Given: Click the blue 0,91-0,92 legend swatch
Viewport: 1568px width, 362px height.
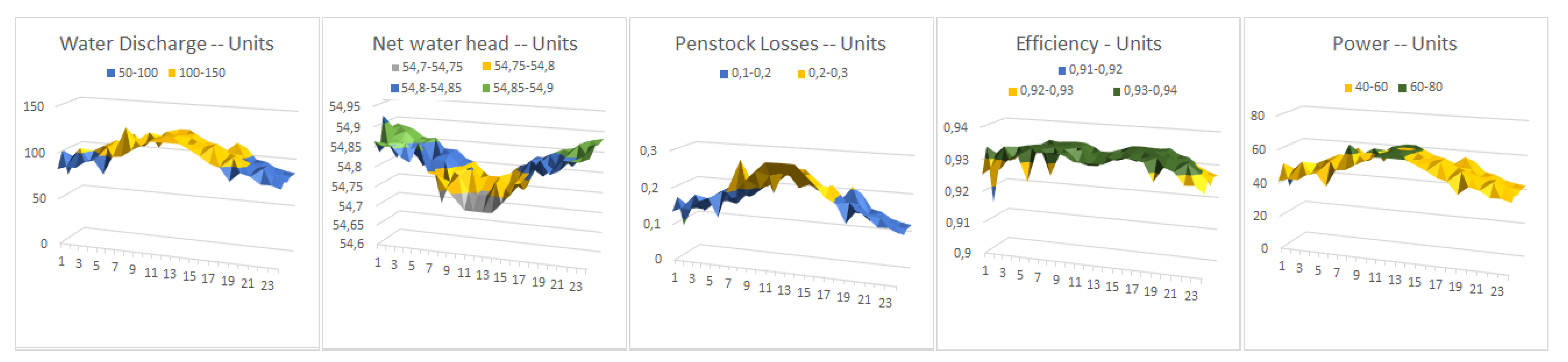Looking at the screenshot, I should point(1062,70).
